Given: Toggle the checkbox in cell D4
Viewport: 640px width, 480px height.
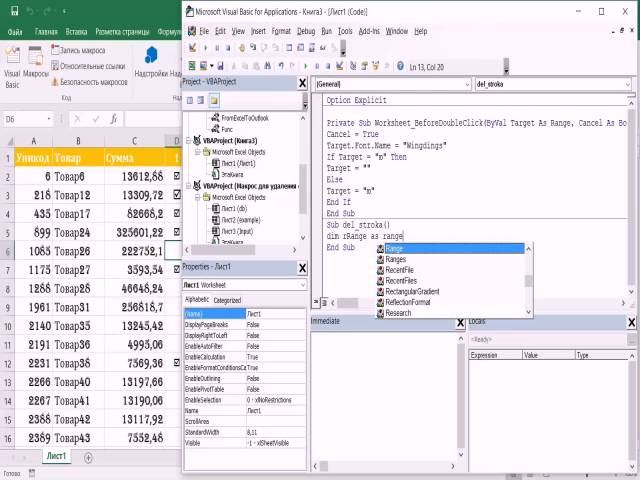Looking at the screenshot, I should (x=177, y=213).
